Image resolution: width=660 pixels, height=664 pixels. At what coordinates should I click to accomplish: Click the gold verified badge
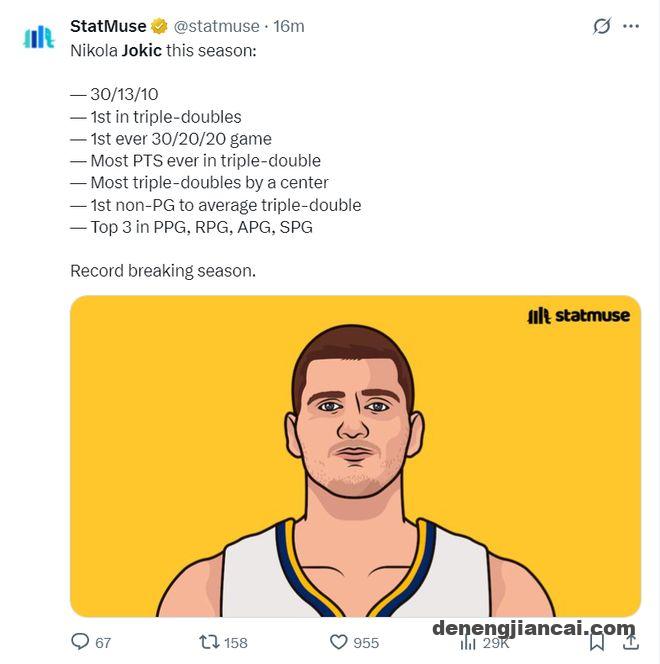[160, 26]
